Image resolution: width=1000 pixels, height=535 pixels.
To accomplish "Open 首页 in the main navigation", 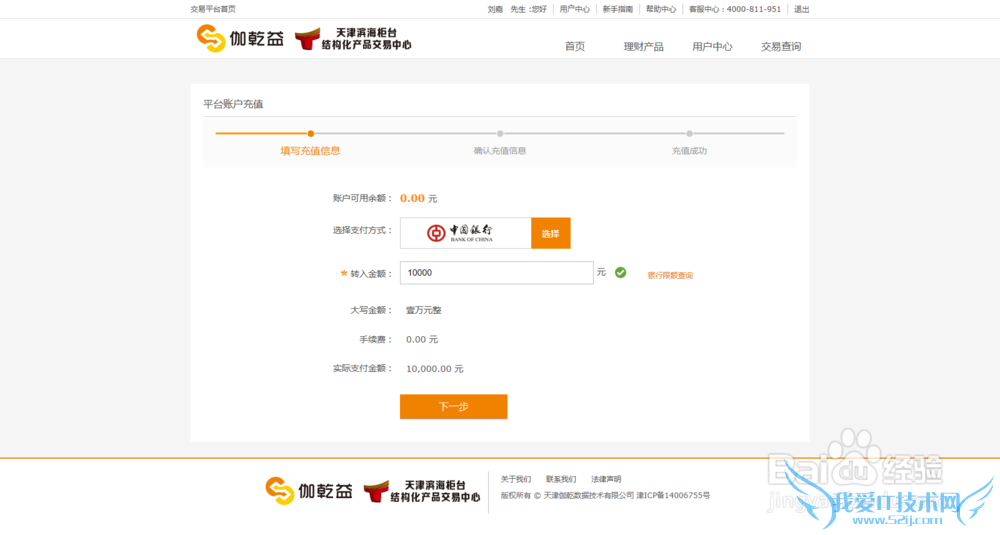I will pos(574,46).
